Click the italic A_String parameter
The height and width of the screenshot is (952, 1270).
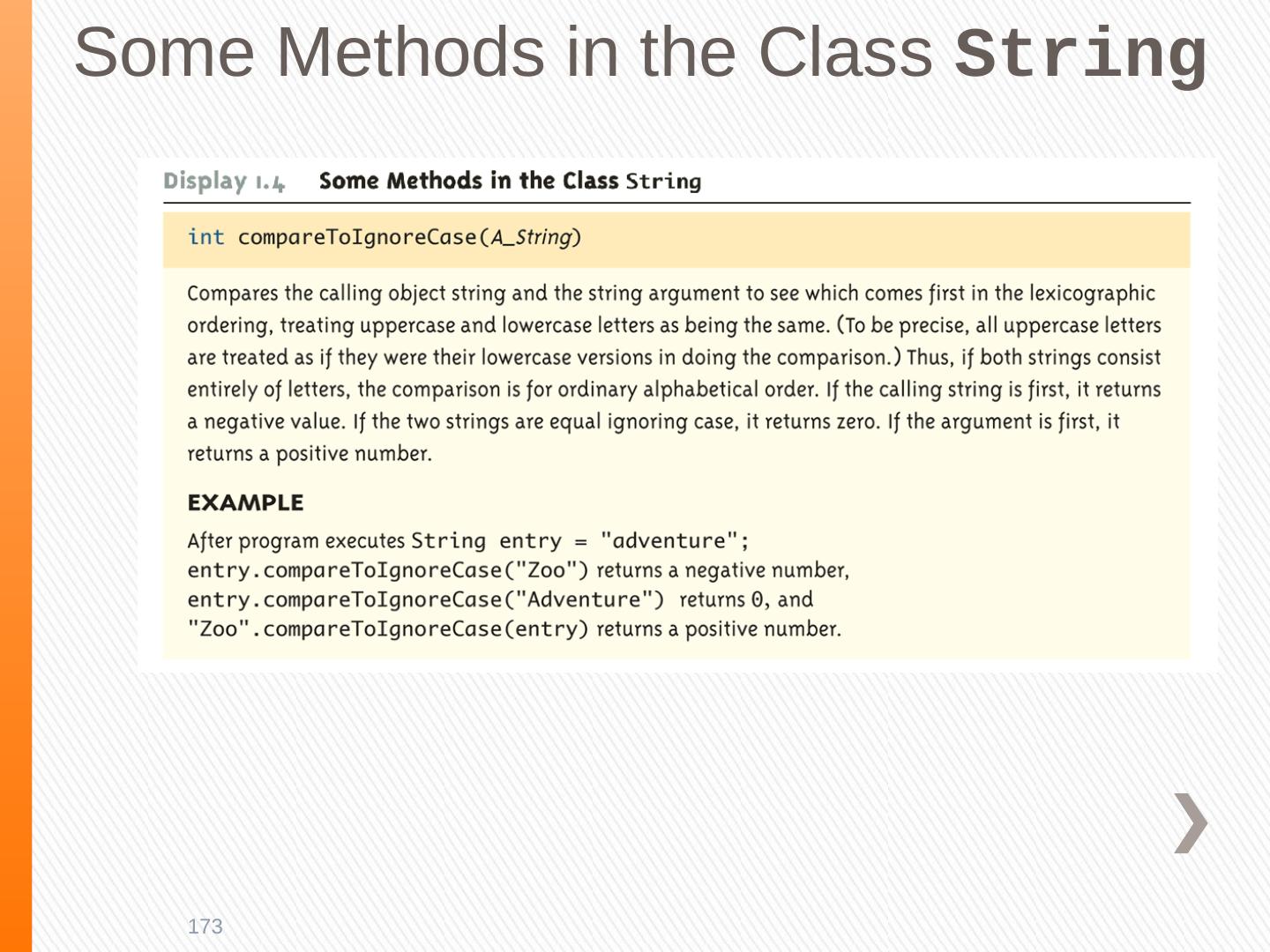click(x=532, y=237)
